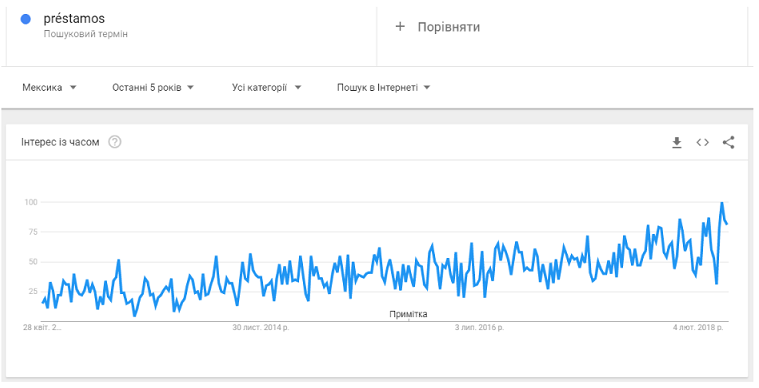Expand the Пошук в Інтернеті search type
759x388 pixels.
[x=383, y=88]
